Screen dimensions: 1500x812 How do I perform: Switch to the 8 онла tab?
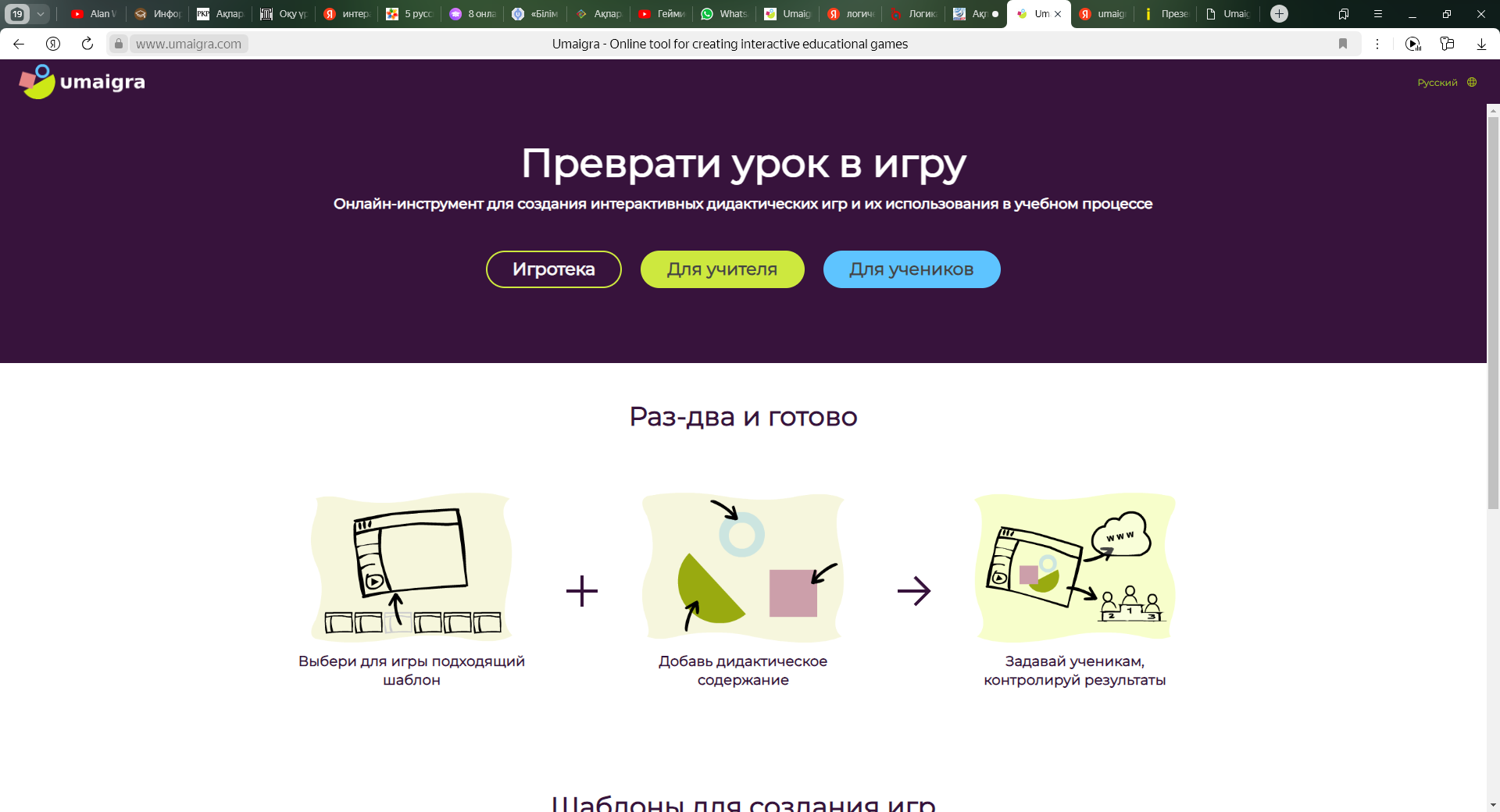(473, 13)
